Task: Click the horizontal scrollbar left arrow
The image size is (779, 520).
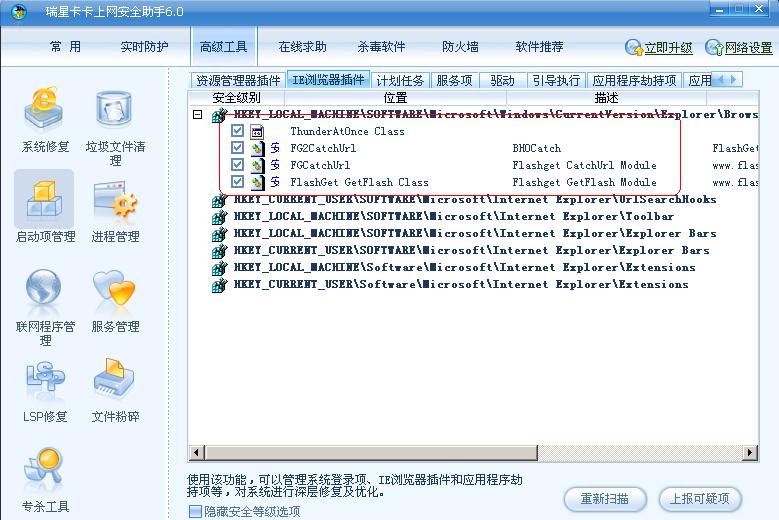Action: coord(197,452)
